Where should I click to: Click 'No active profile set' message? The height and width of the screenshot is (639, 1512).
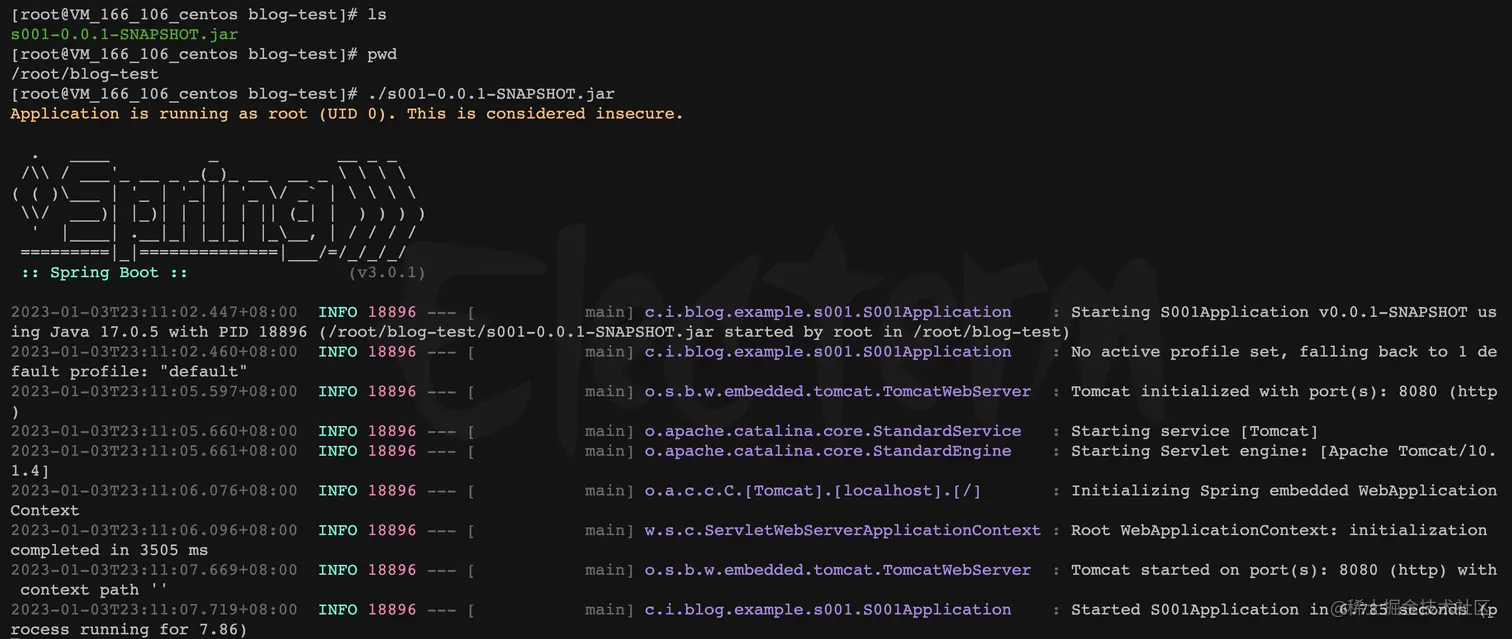(1284, 352)
